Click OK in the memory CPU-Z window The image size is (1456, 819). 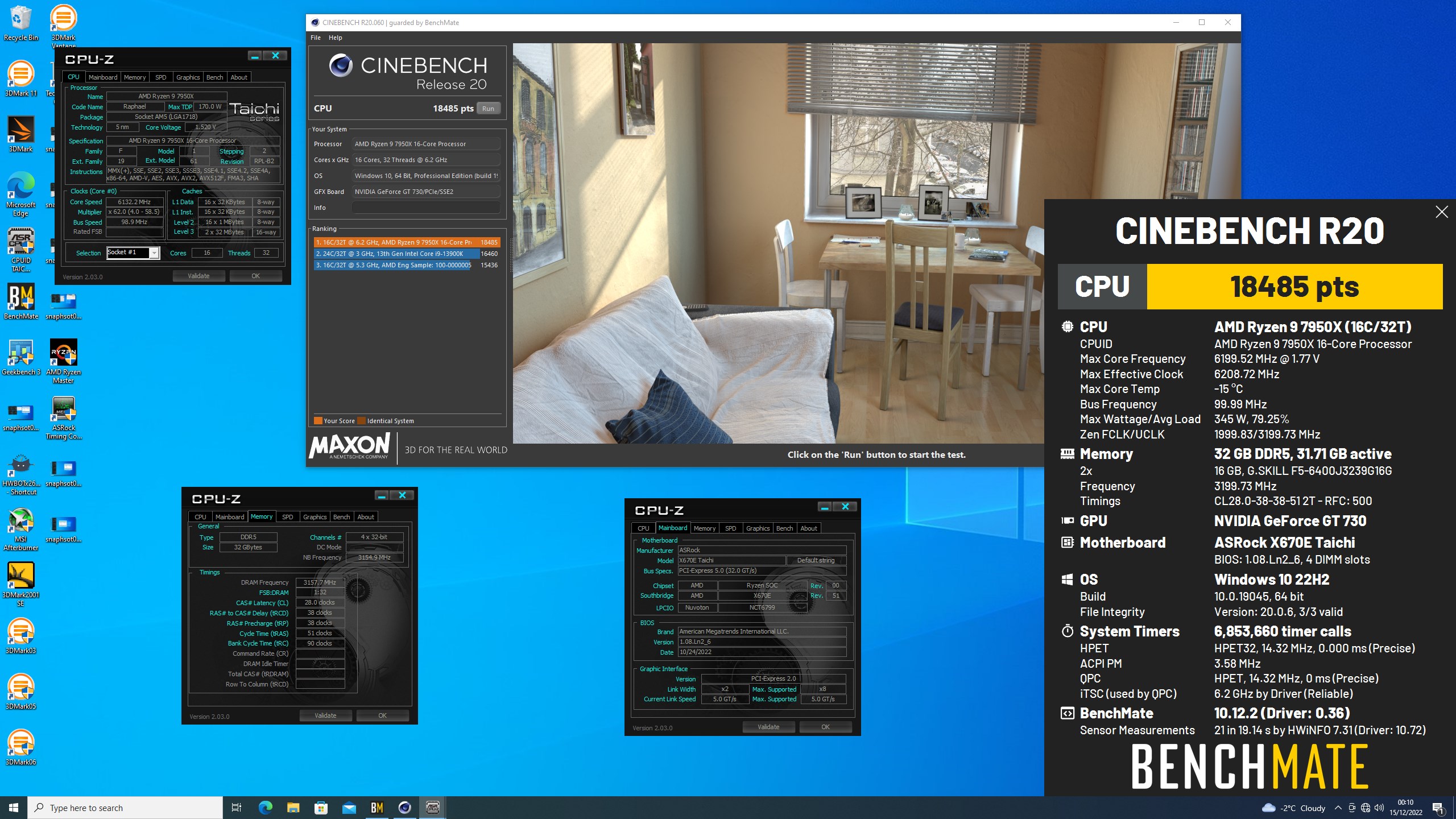383,715
